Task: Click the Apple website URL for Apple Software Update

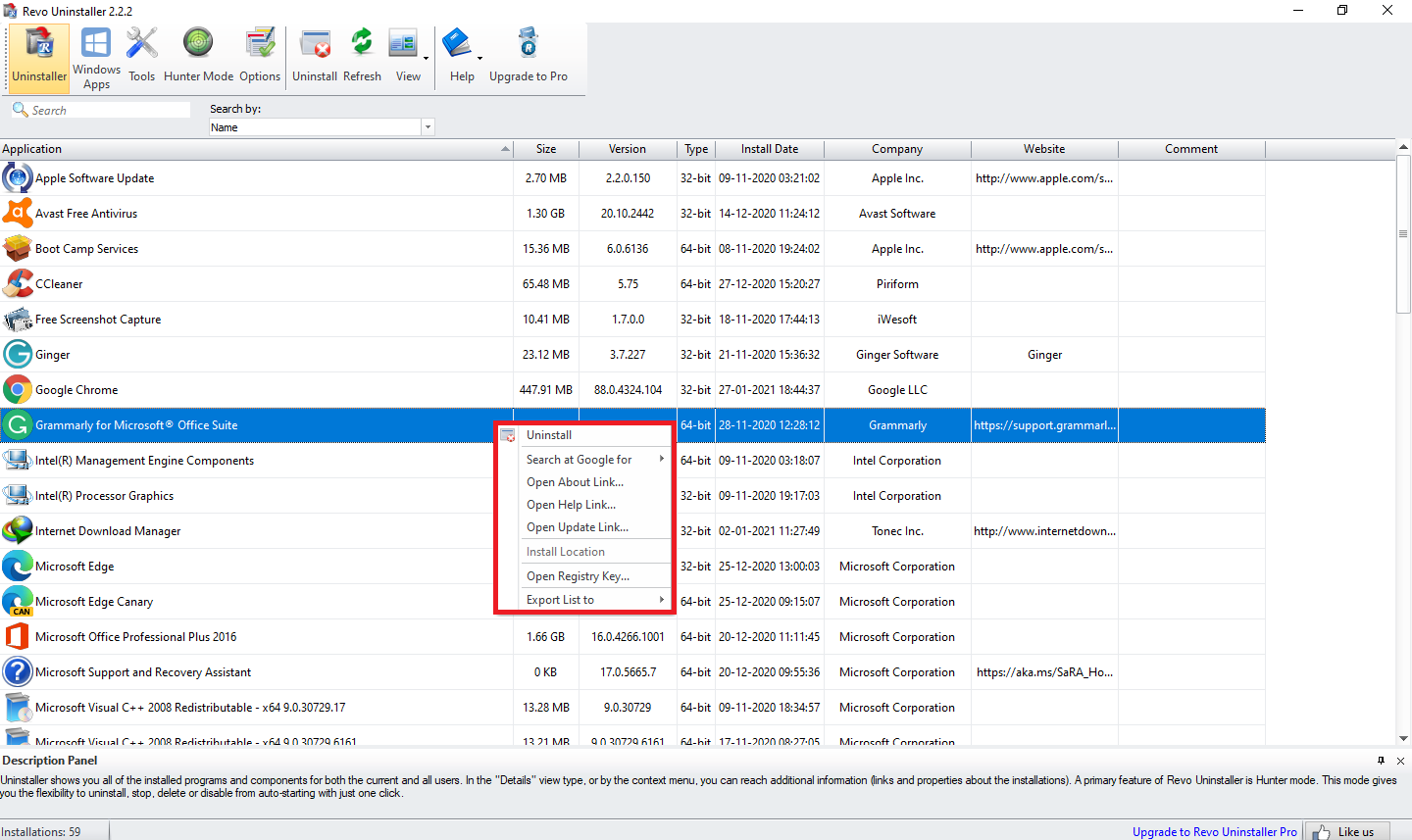Action: [1044, 178]
